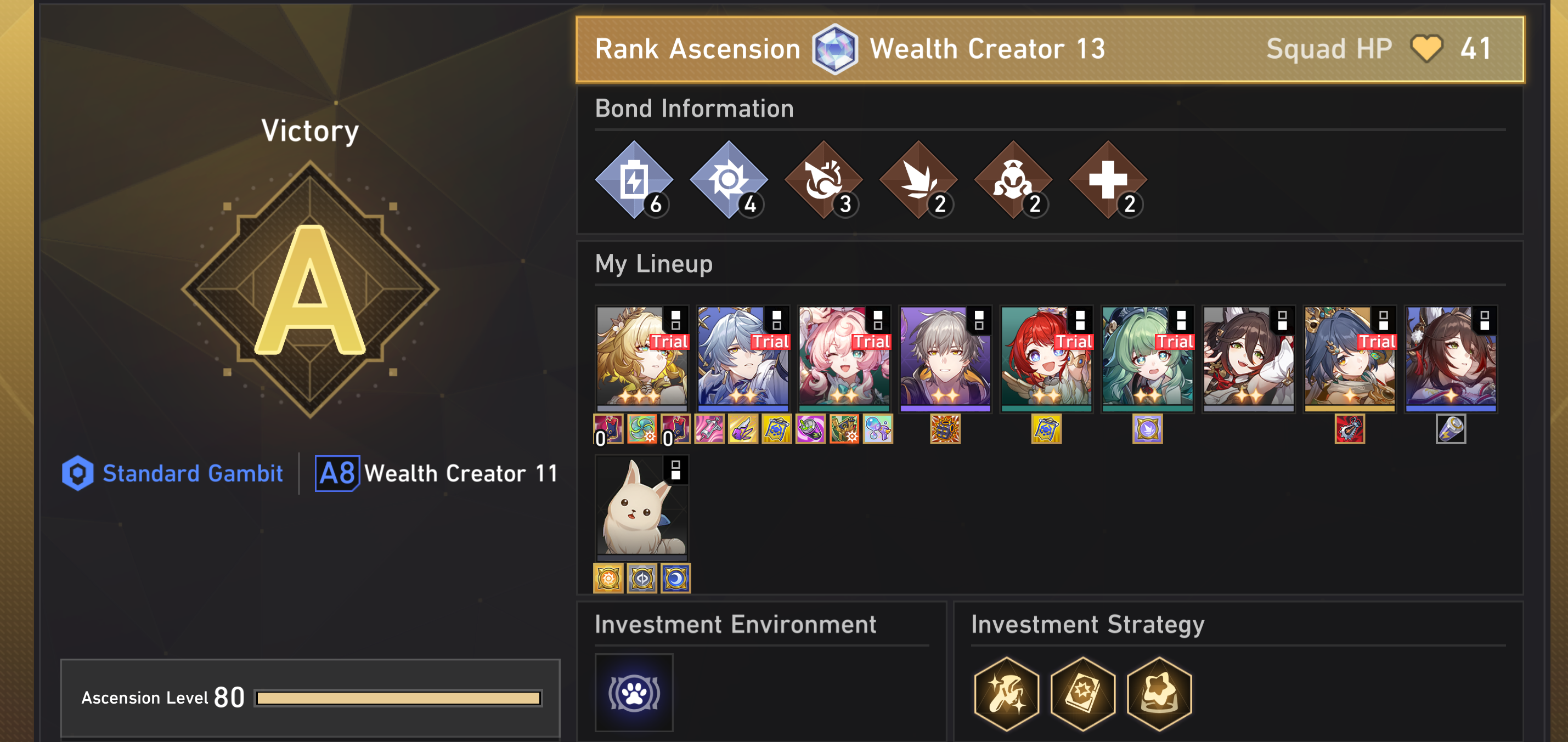Select the flashlight equipment icon under last character
This screenshot has width=1568, height=742.
1451,429
